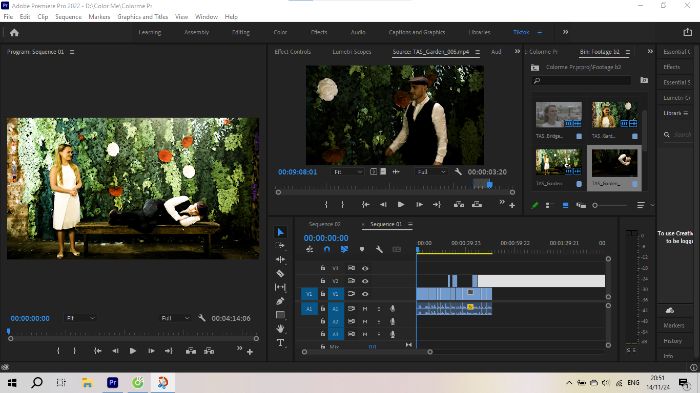Hide track V2 with eye icon
The width and height of the screenshot is (700, 393).
[365, 281]
